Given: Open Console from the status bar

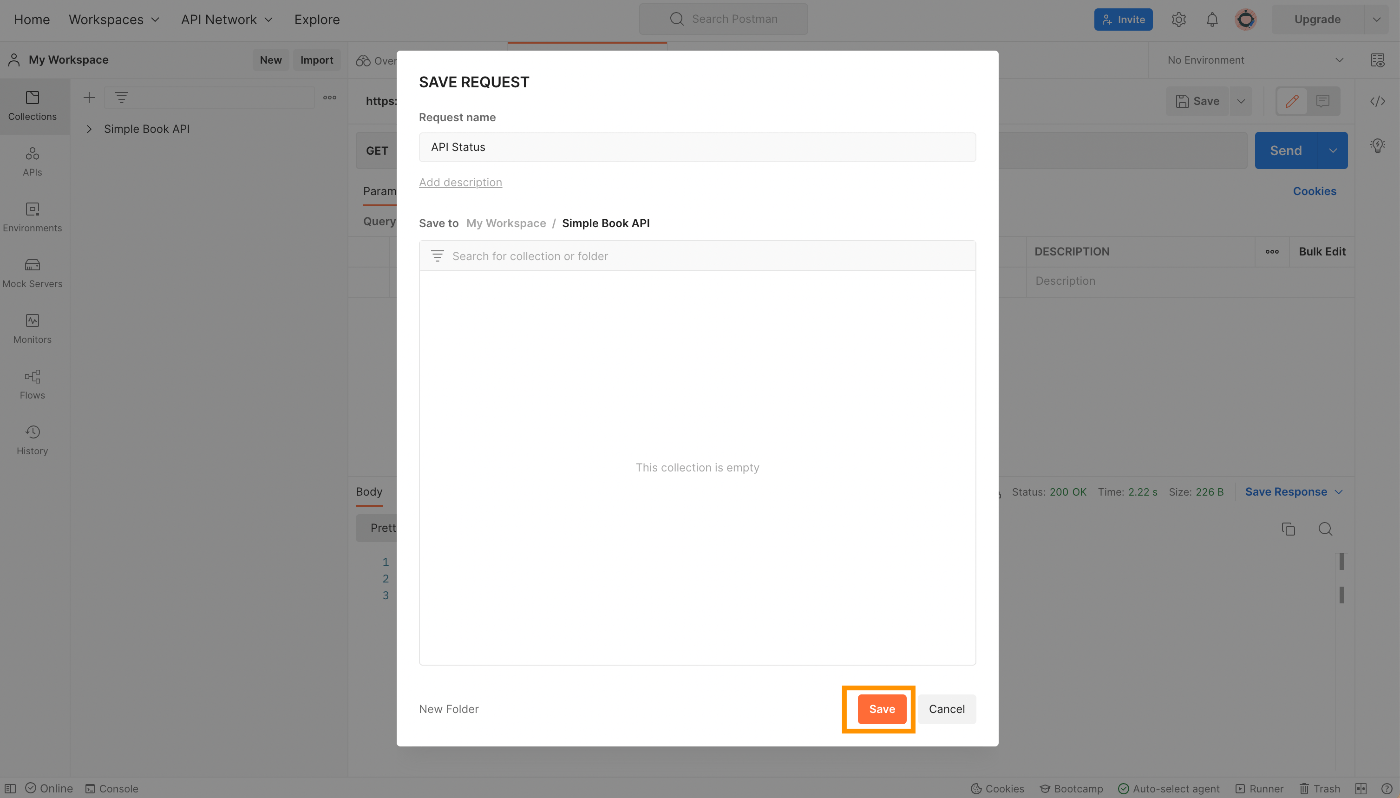Looking at the screenshot, I should tap(112, 788).
